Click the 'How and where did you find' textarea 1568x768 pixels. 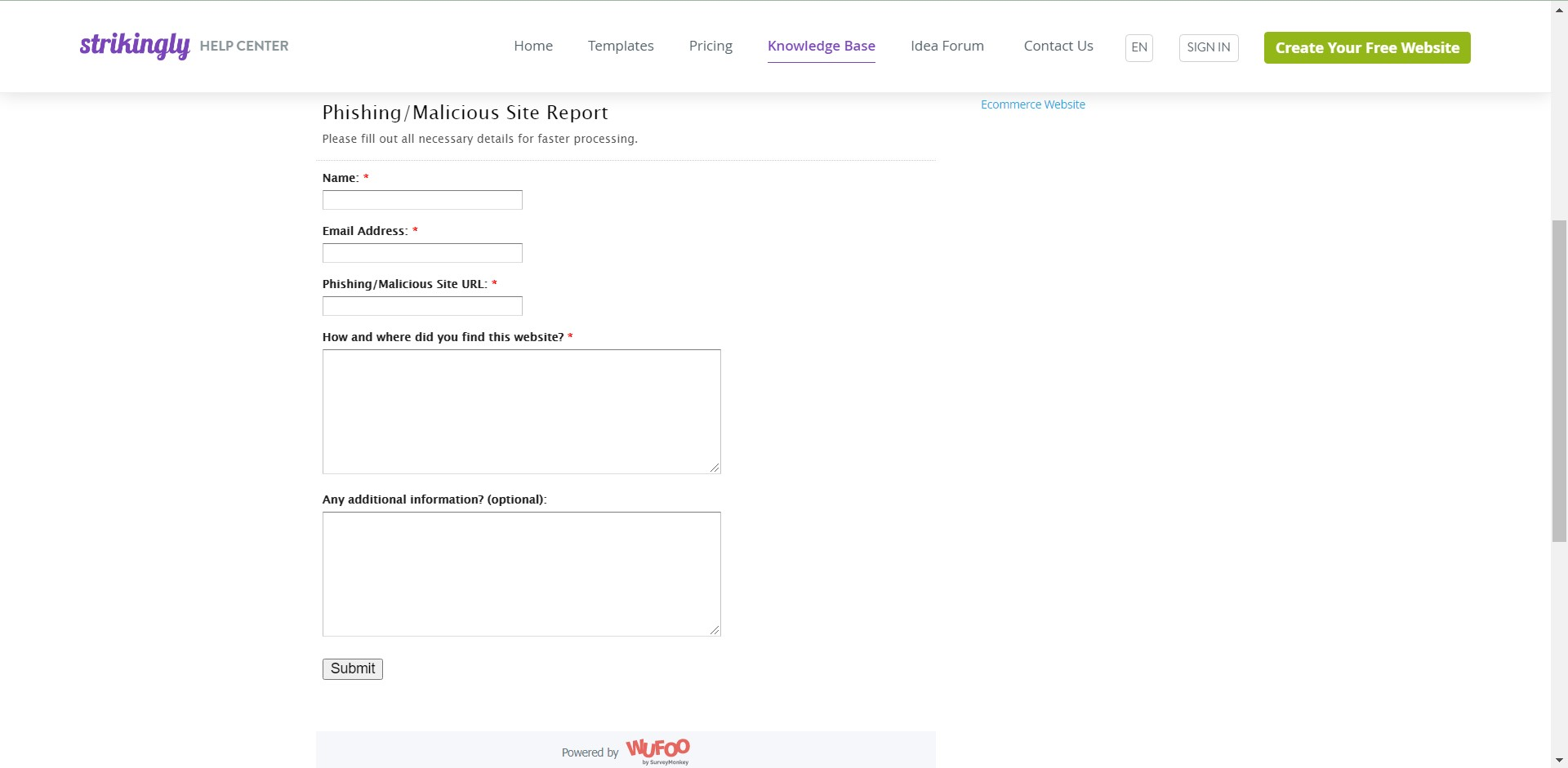[521, 411]
